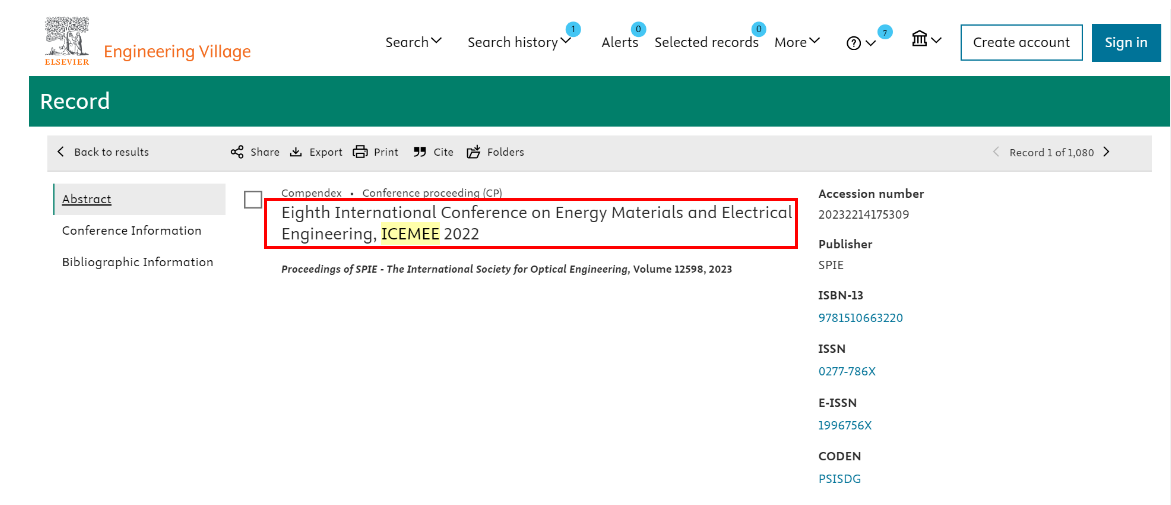
Task: Click the CODEN link PSISDG
Action: click(x=839, y=479)
